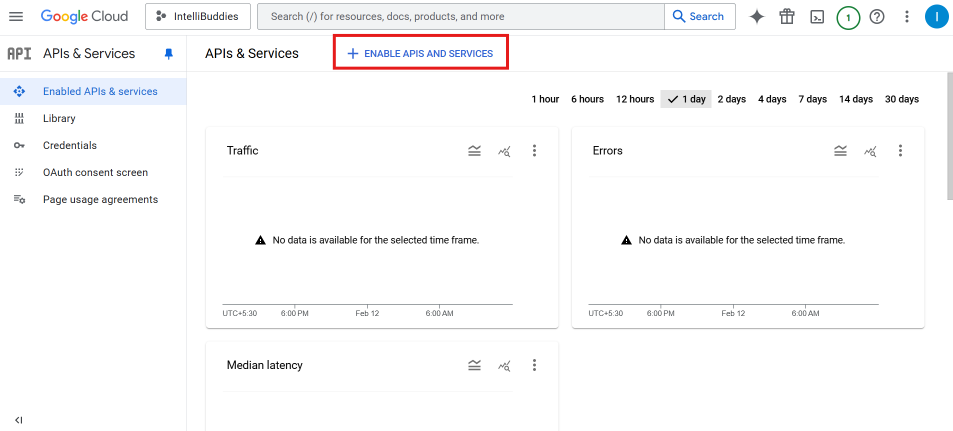Open the main navigation hamburger menu
Image resolution: width=953 pixels, height=431 pixels.
16,16
